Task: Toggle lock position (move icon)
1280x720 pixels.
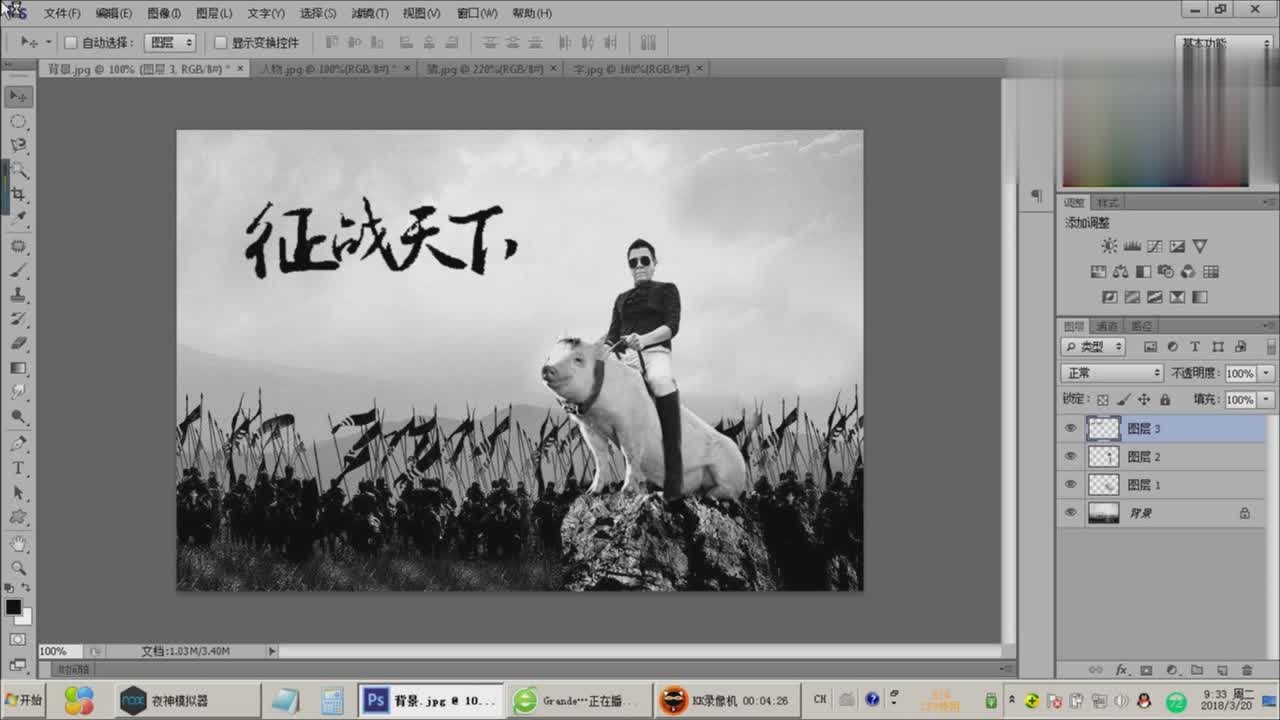Action: click(1144, 400)
